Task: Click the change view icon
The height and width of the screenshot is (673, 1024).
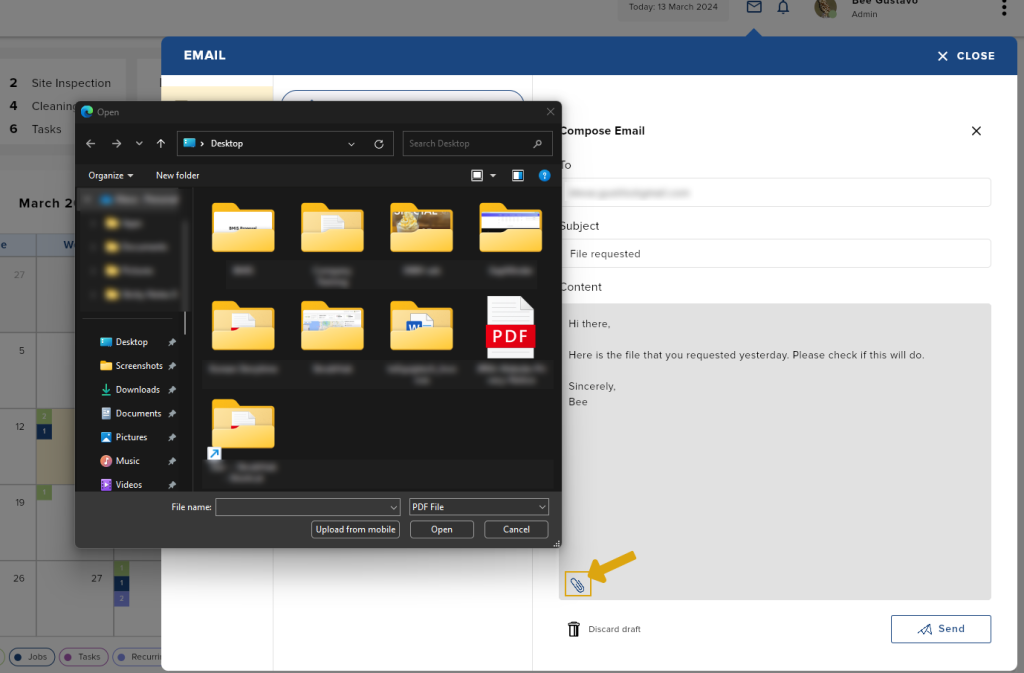Action: point(477,176)
